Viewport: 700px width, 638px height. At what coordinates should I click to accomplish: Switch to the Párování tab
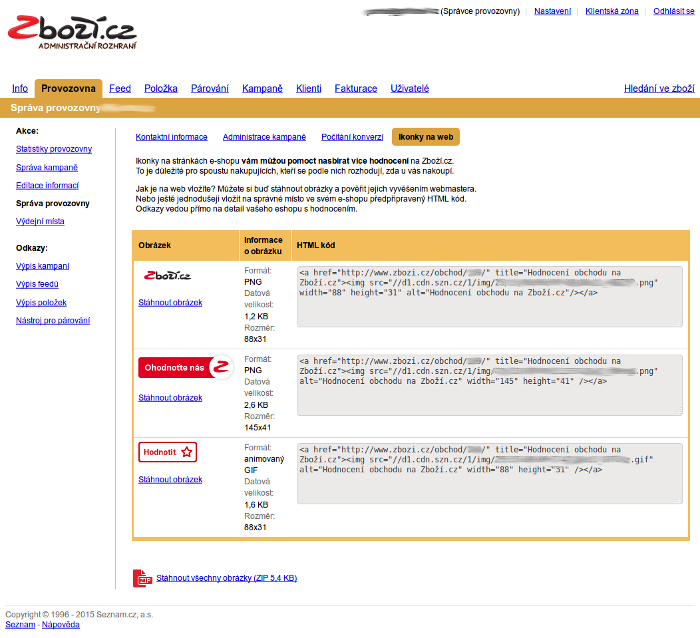(210, 88)
